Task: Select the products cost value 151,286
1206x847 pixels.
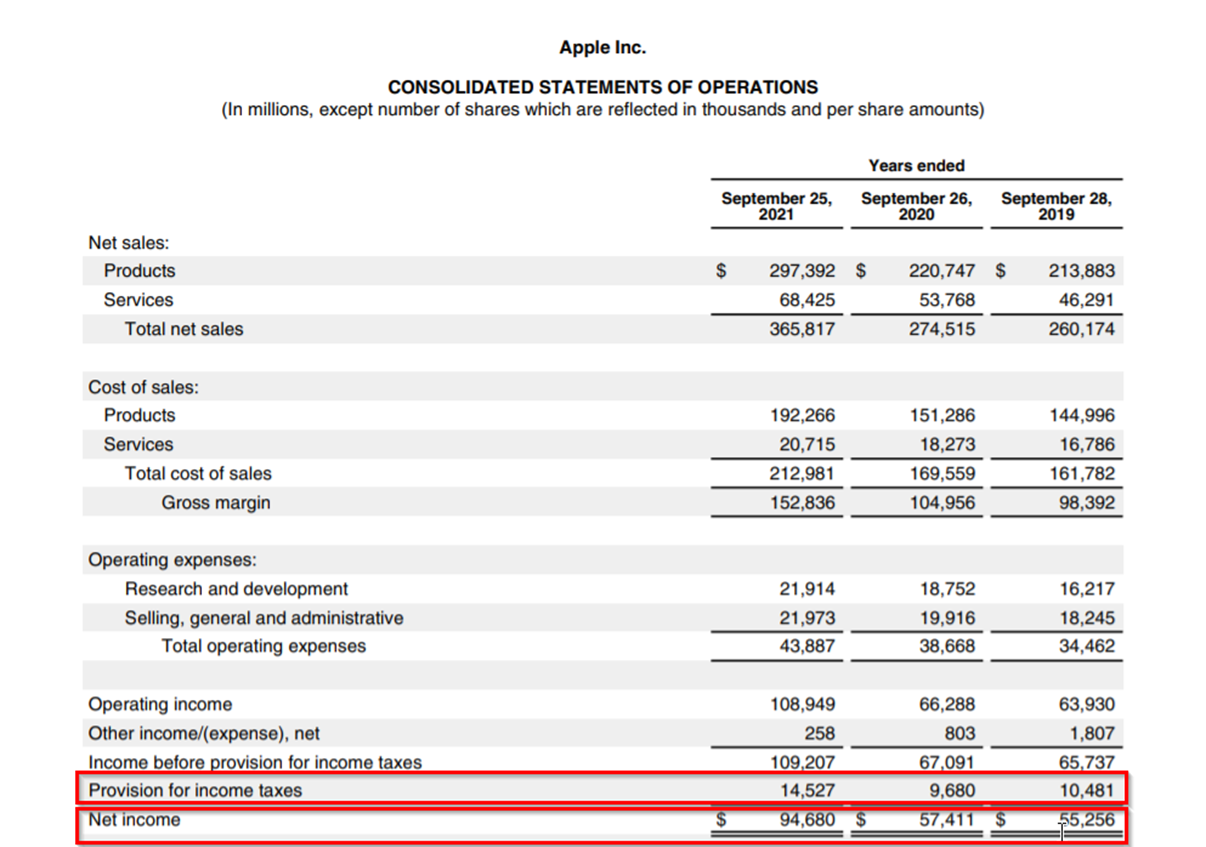Action: (942, 416)
